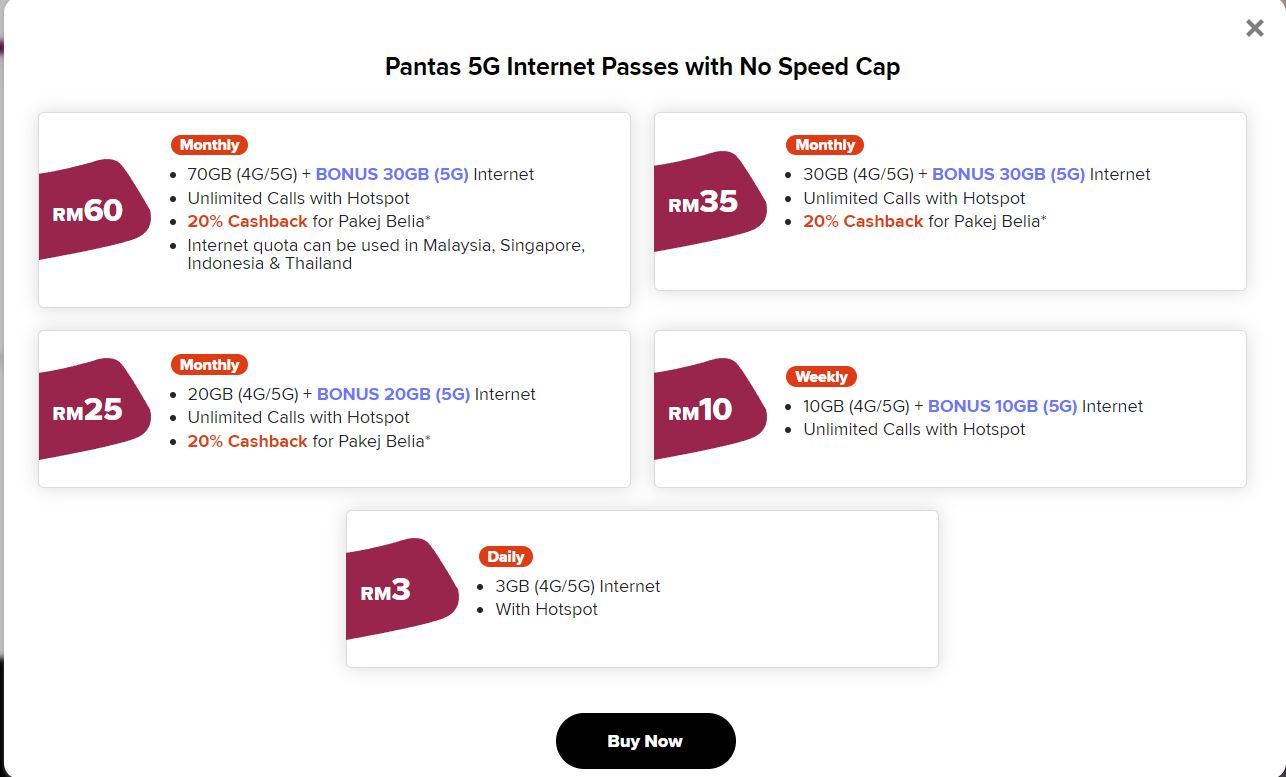Click 20% Cashback text in RM25 pass
The width and height of the screenshot is (1286, 777).
coord(247,441)
